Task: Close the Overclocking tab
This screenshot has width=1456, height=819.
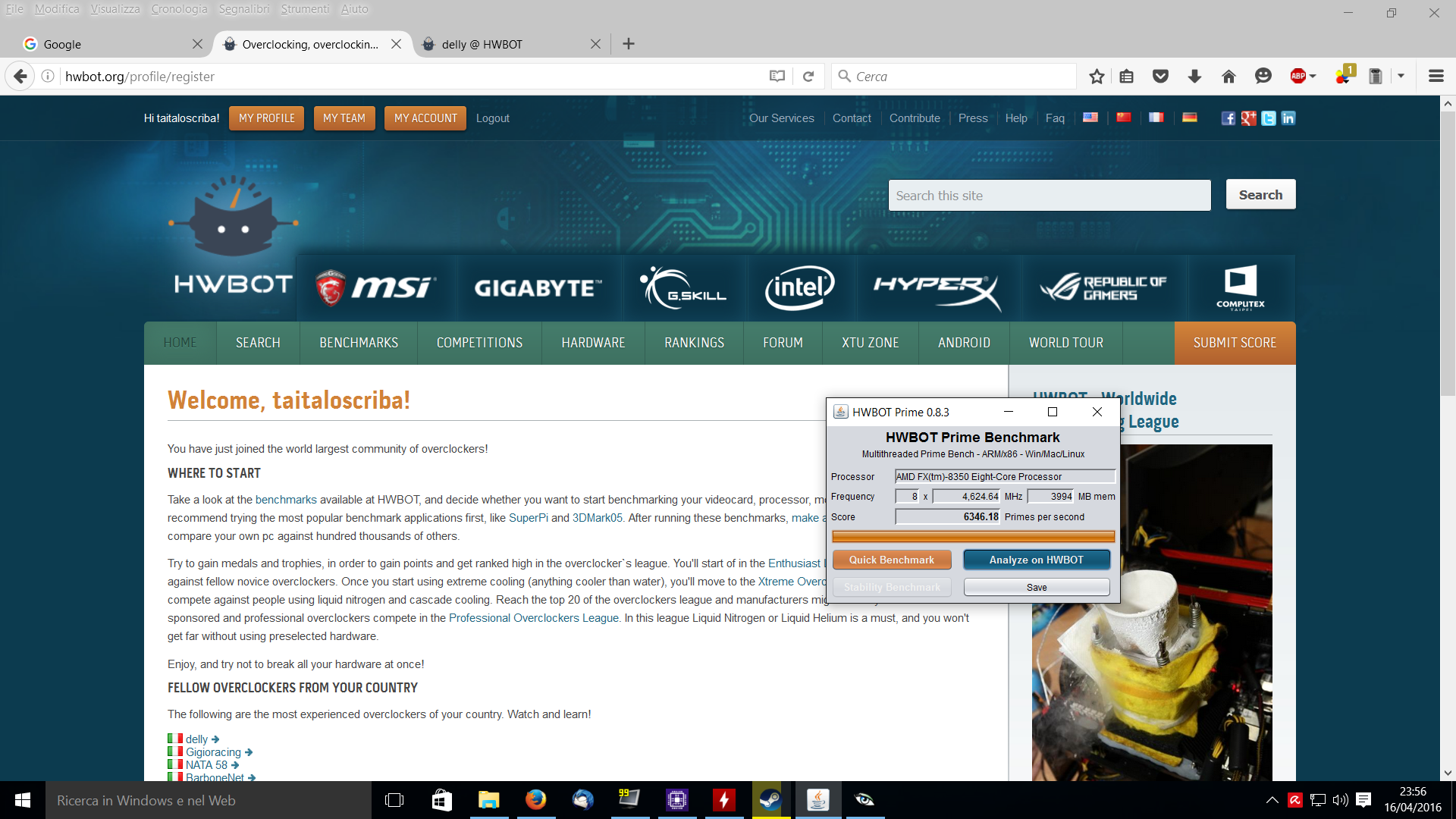Action: point(396,44)
